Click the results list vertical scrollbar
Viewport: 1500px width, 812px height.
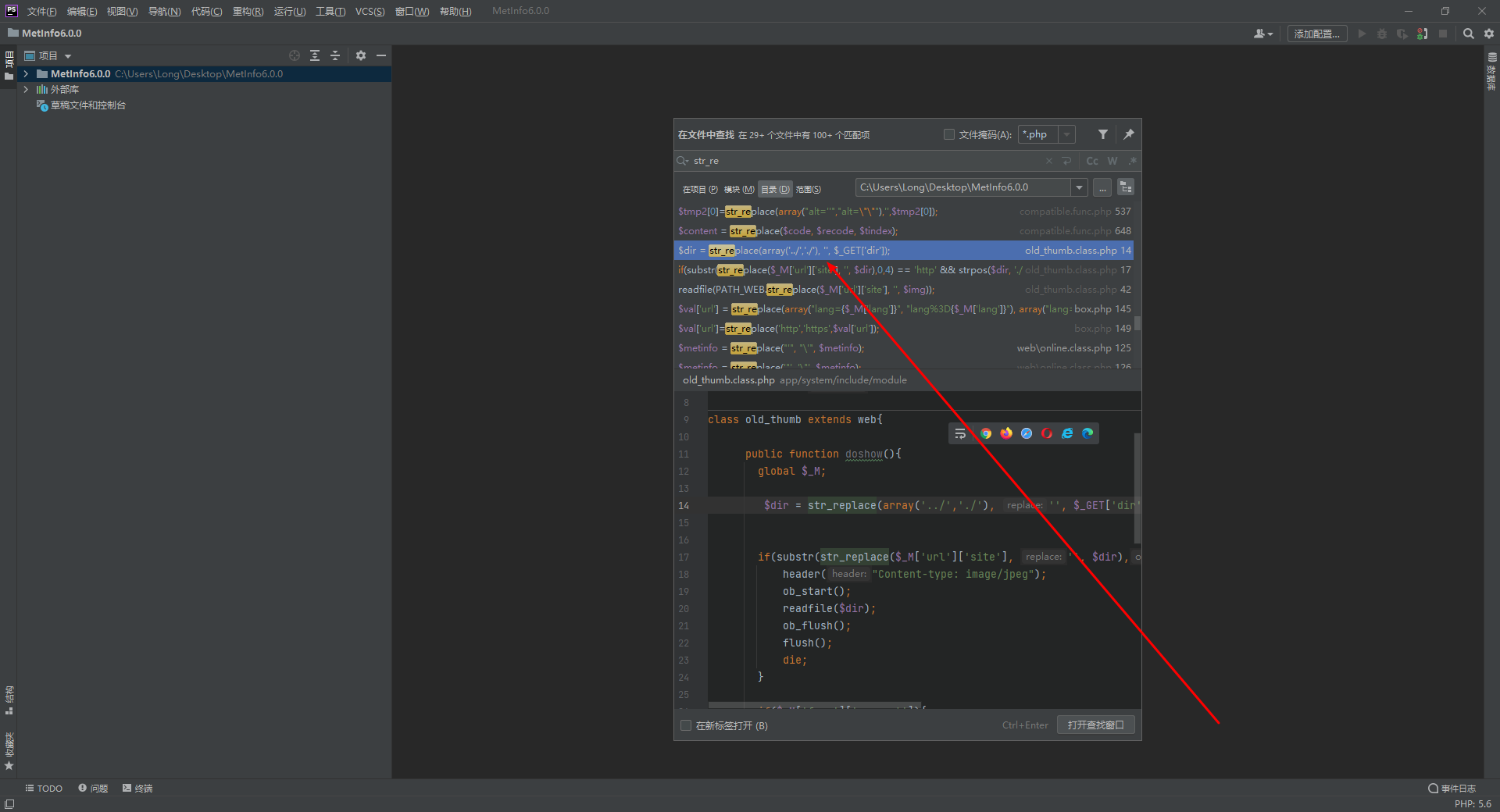click(1137, 322)
